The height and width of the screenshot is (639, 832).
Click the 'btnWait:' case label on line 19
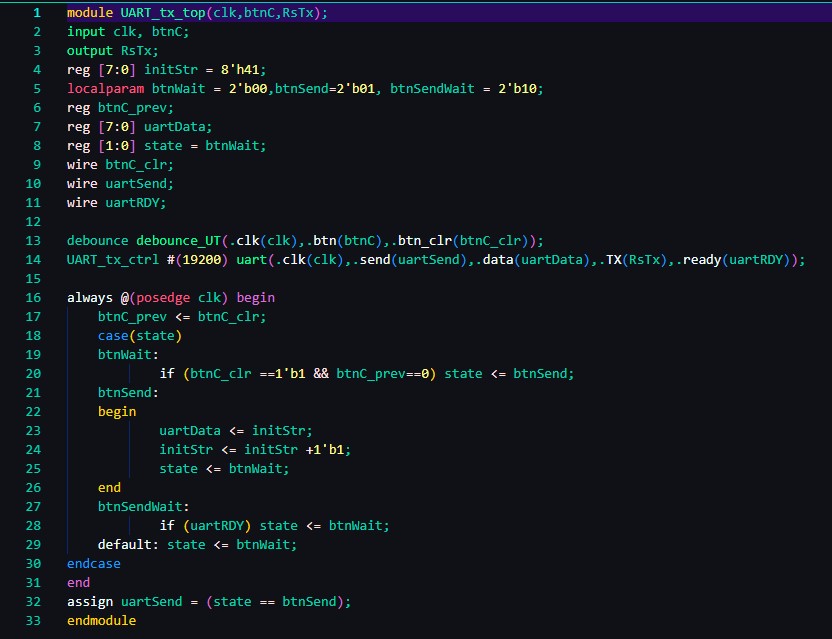[x=128, y=355]
